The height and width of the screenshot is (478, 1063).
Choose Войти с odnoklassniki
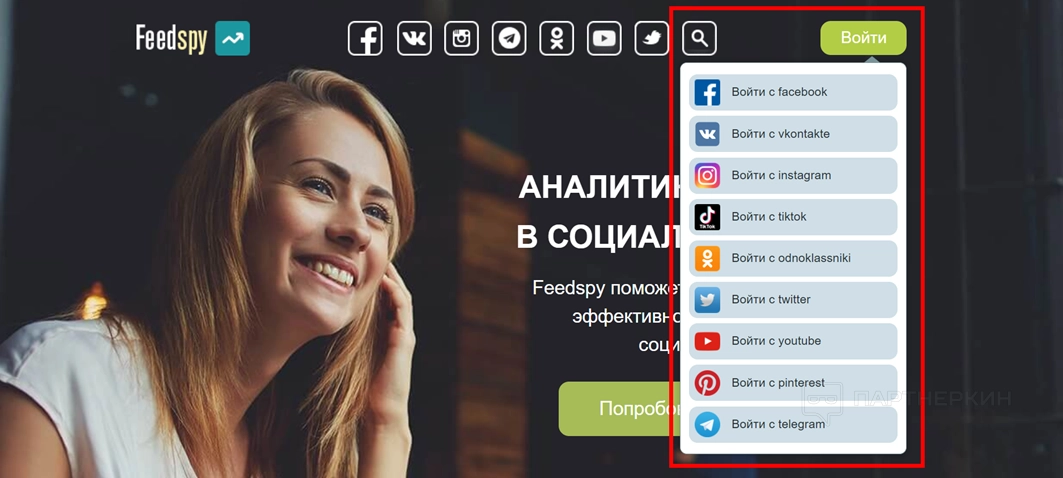pos(793,258)
